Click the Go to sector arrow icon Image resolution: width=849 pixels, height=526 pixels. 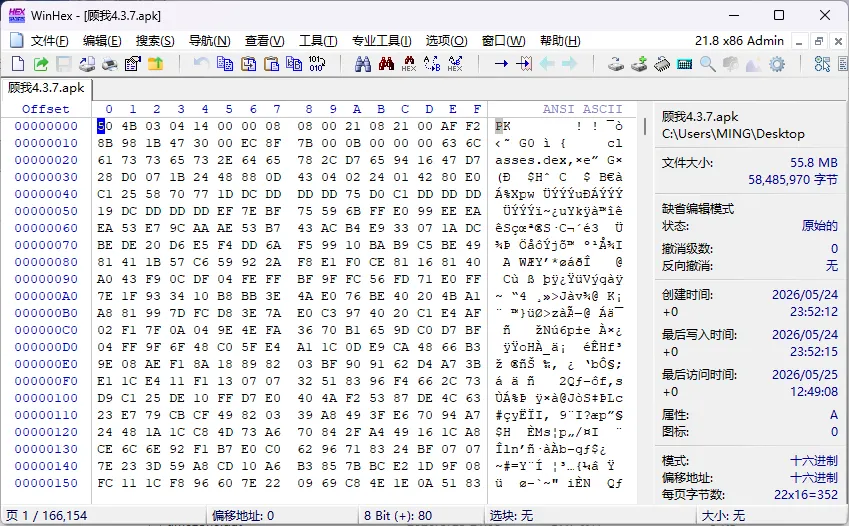coord(524,64)
